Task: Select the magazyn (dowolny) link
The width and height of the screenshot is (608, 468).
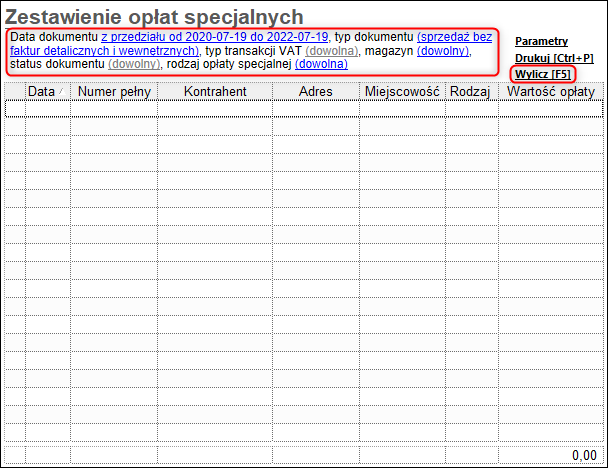Action: [x=443, y=50]
